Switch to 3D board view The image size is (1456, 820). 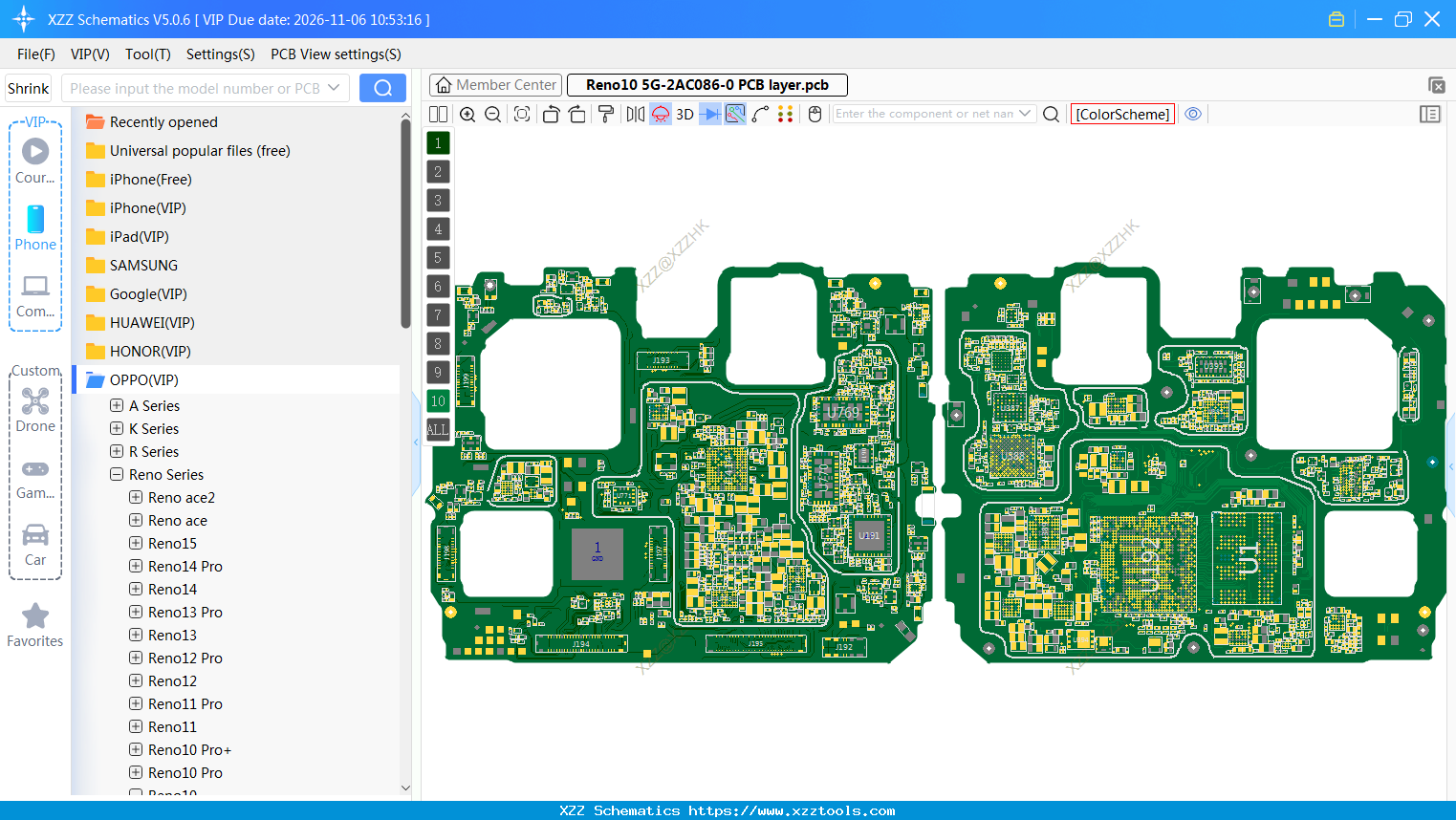tap(685, 114)
